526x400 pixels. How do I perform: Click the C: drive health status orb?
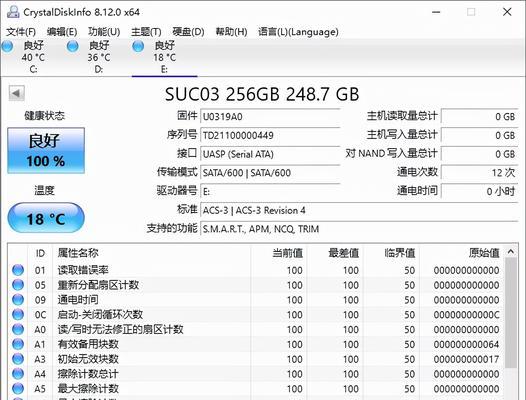(x=7, y=46)
